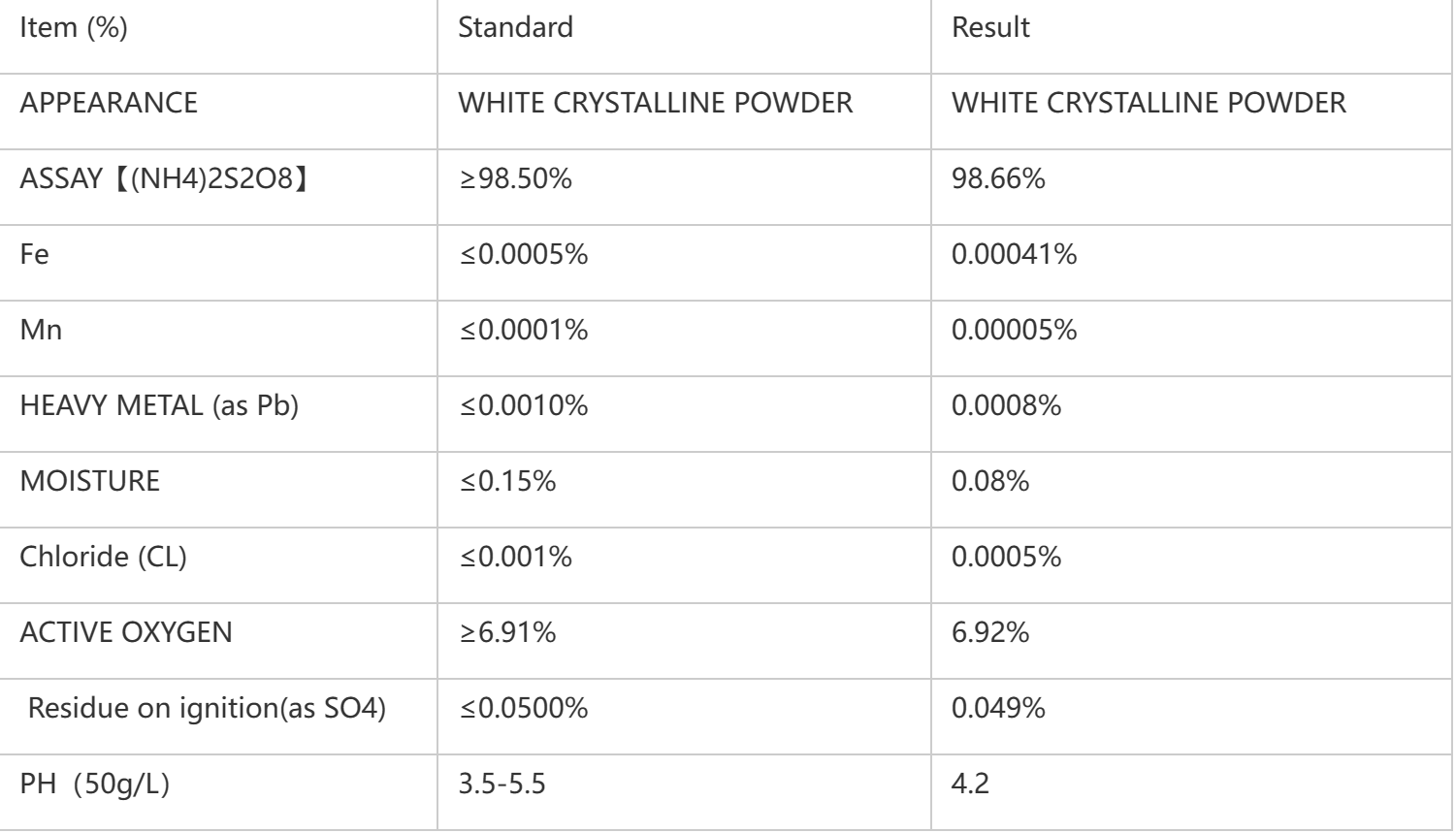Select the moisture standard ≤0.15%
This screenshot has width=1456, height=833.
(x=506, y=481)
